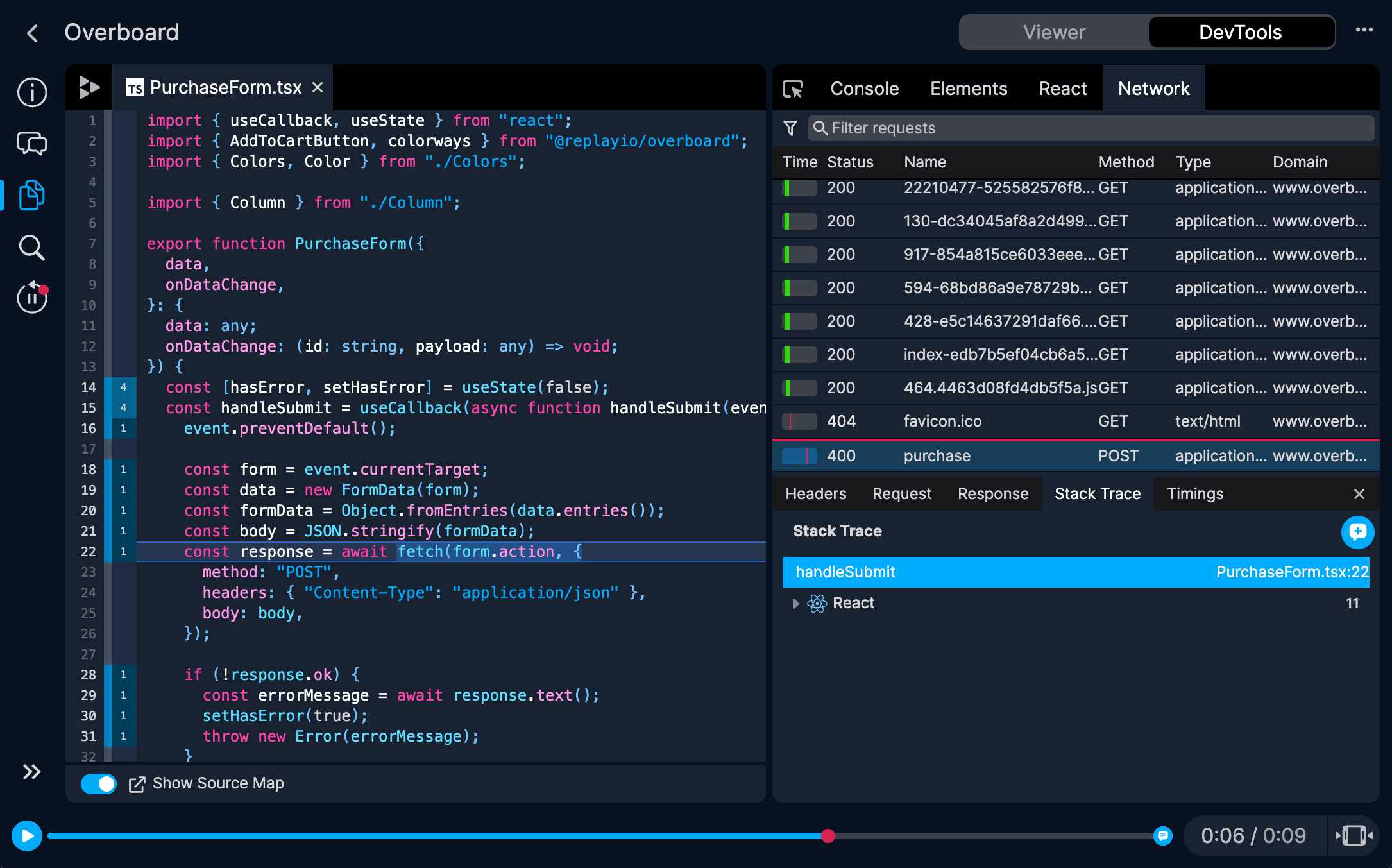Viewport: 1392px width, 868px height.
Task: Click the play button to start replay
Action: point(27,834)
